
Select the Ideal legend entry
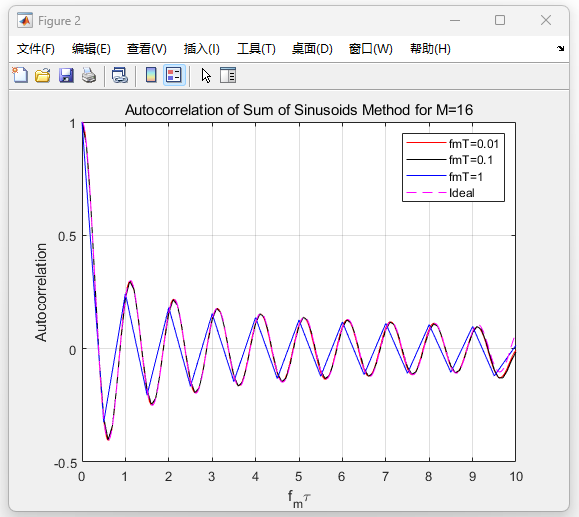click(x=462, y=193)
